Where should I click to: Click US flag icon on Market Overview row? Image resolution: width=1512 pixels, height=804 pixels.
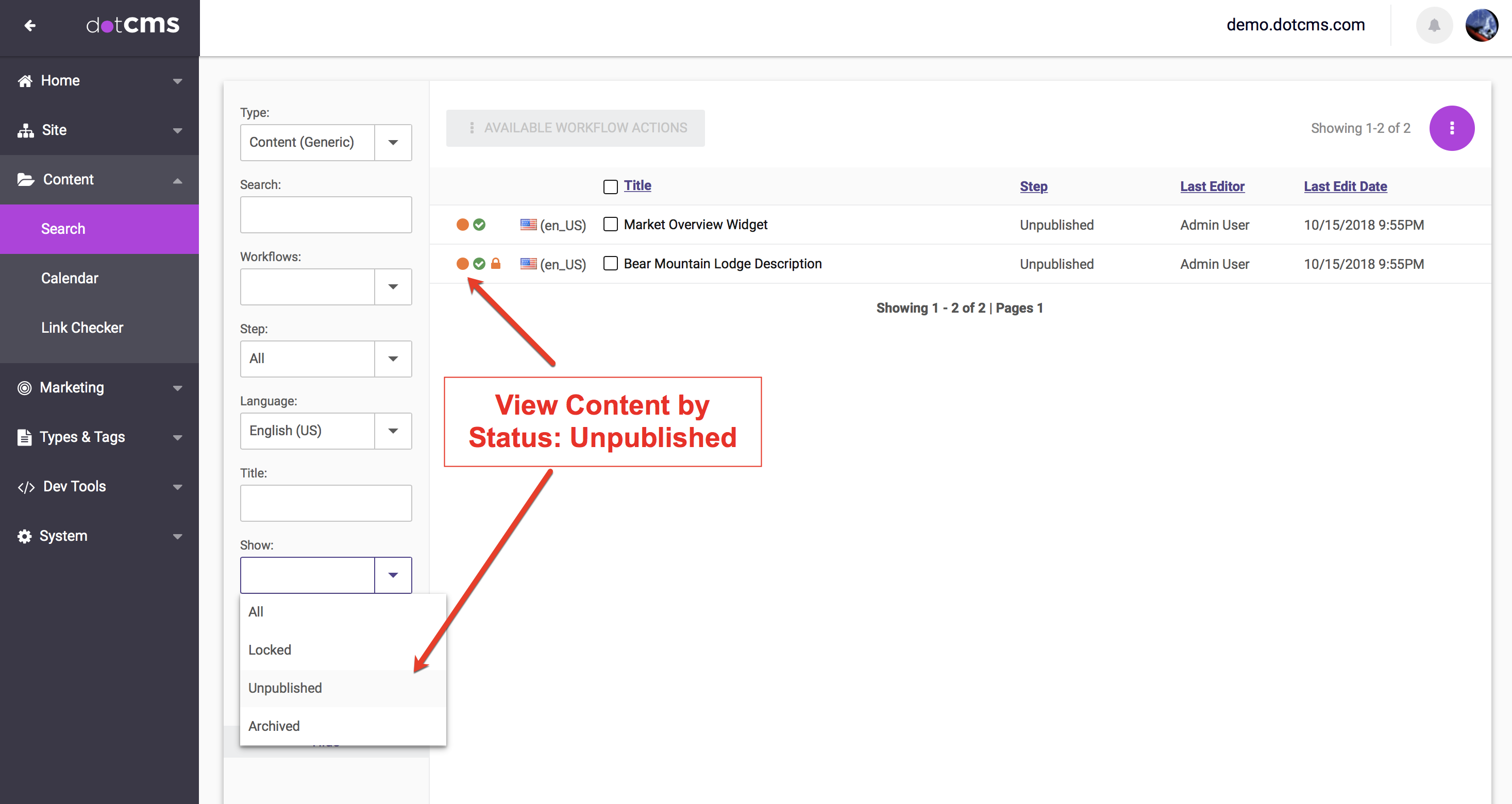click(528, 225)
